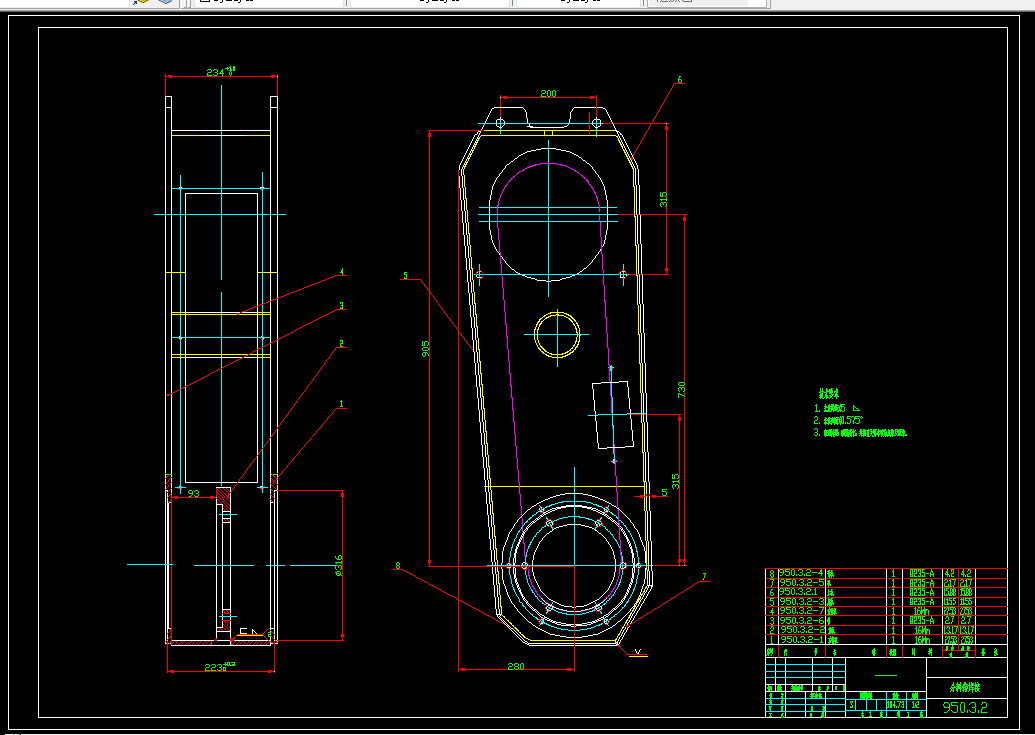The width and height of the screenshot is (1035, 735).
Task: Select balloon number 8 leader label
Action: (x=397, y=565)
